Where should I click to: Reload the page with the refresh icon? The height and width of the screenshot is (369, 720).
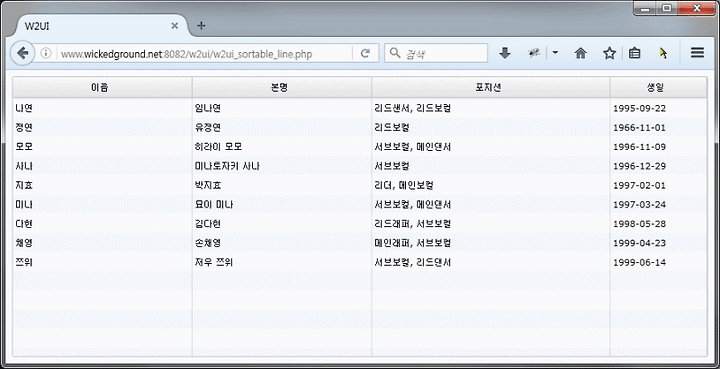(x=365, y=53)
